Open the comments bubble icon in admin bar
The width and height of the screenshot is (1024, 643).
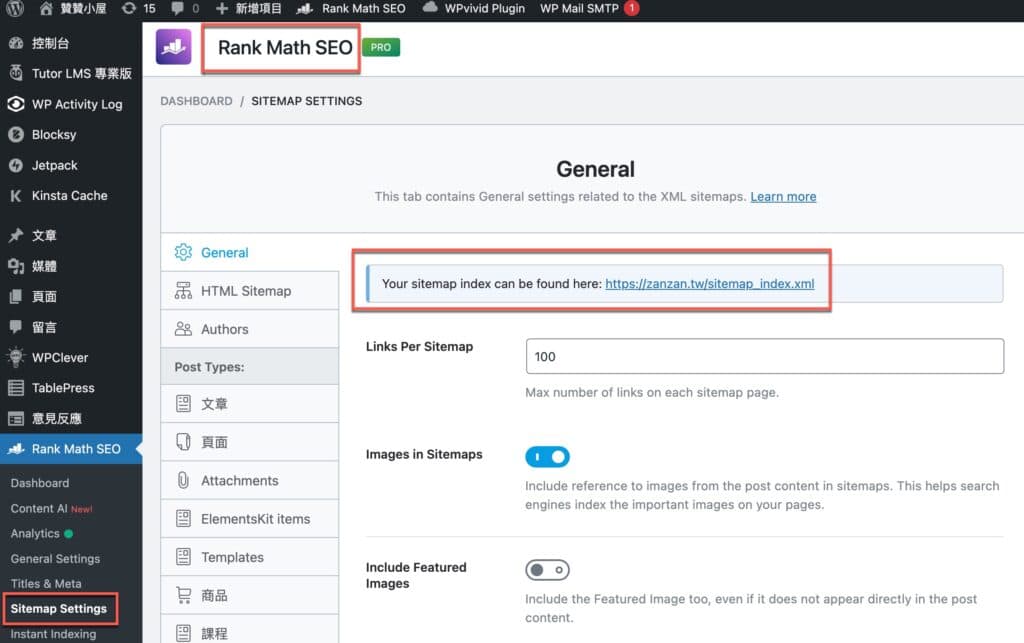178,8
